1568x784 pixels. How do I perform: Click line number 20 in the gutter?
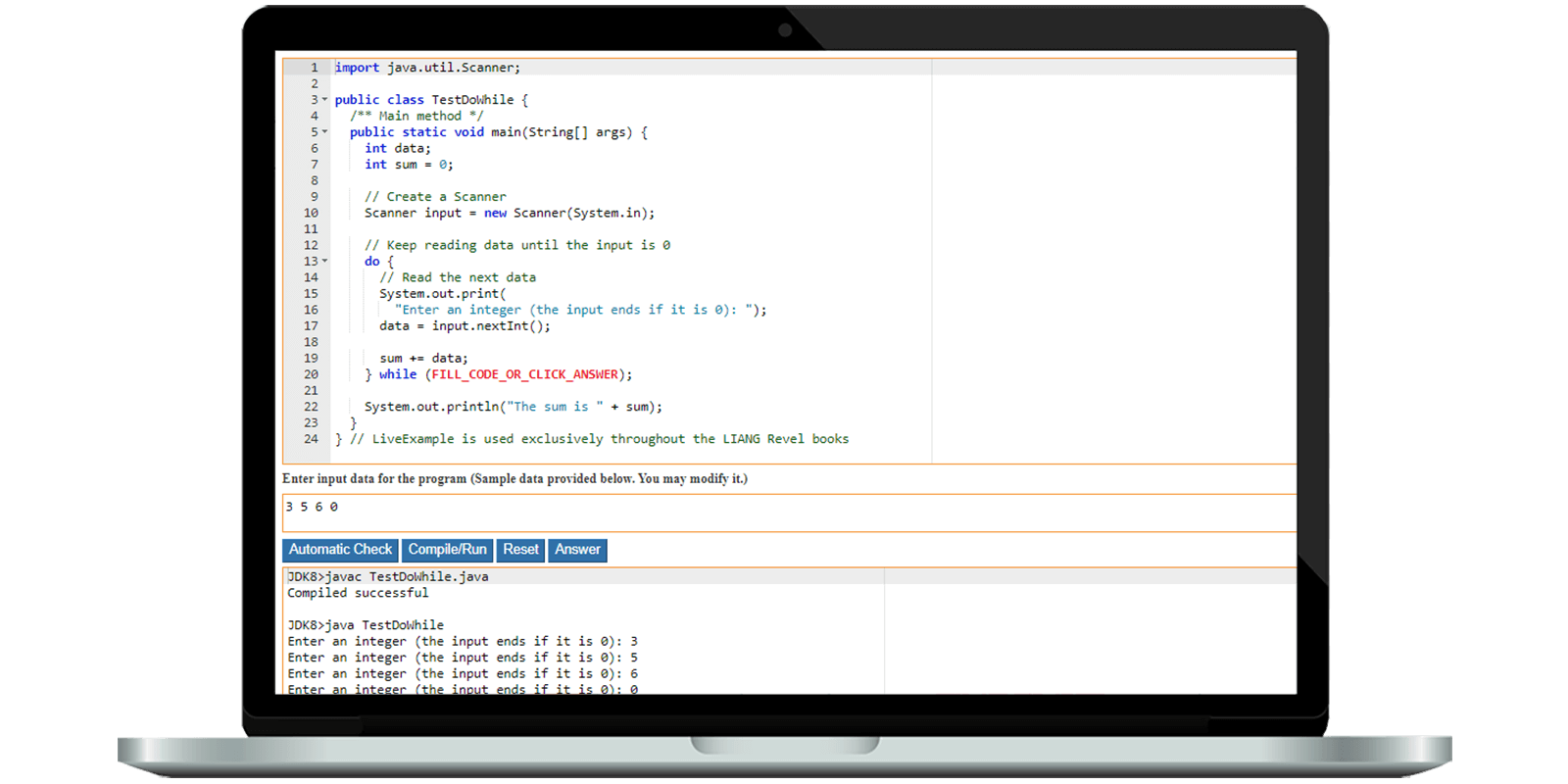pyautogui.click(x=311, y=374)
